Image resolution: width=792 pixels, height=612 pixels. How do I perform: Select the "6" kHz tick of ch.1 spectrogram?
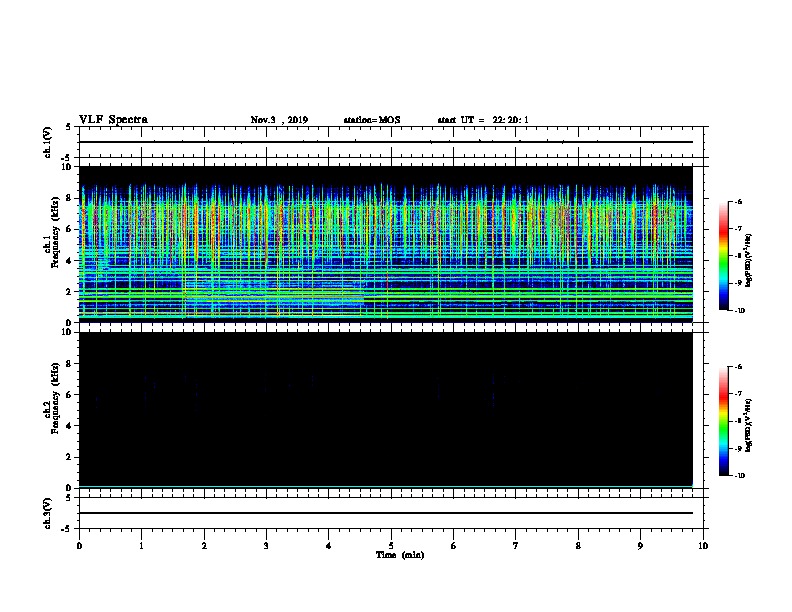coord(69,229)
